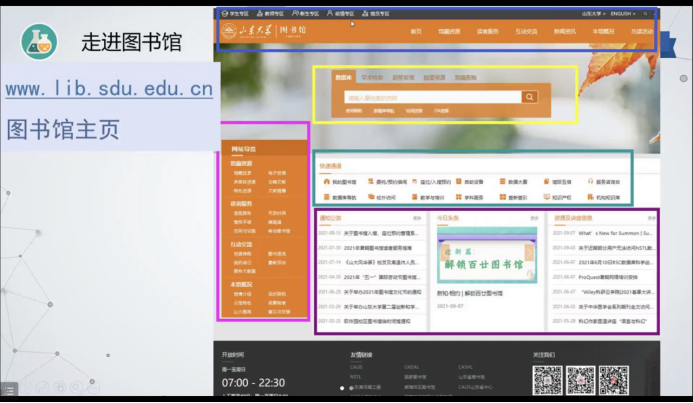Image resolution: width=693 pixels, height=403 pixels.
Task: Switch to the 学术搜索 search tab
Action: 371,77
